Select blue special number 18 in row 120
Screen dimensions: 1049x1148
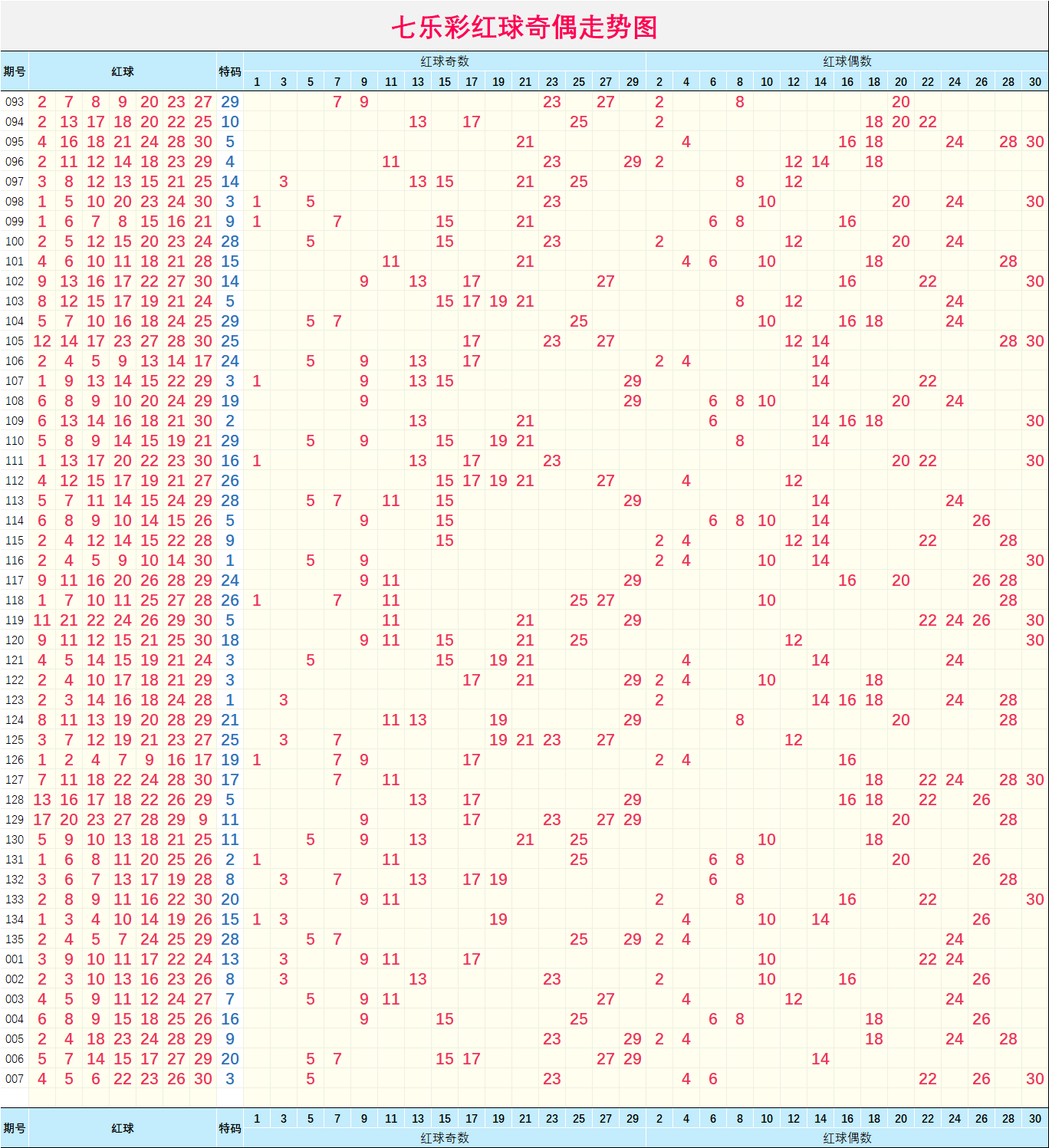point(230,640)
